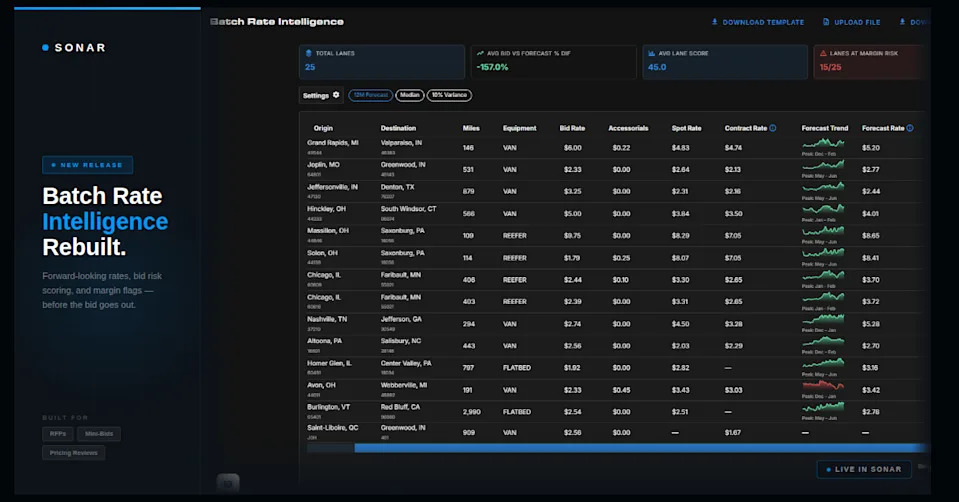959x502 pixels.
Task: Toggle the 10% Variance pill
Action: 449,95
